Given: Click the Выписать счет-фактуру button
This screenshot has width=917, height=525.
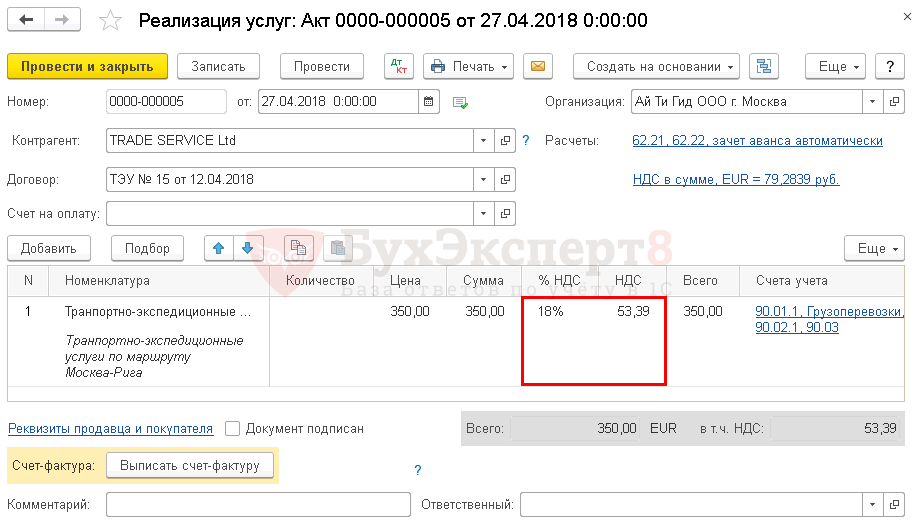Looking at the screenshot, I should 190,465.
